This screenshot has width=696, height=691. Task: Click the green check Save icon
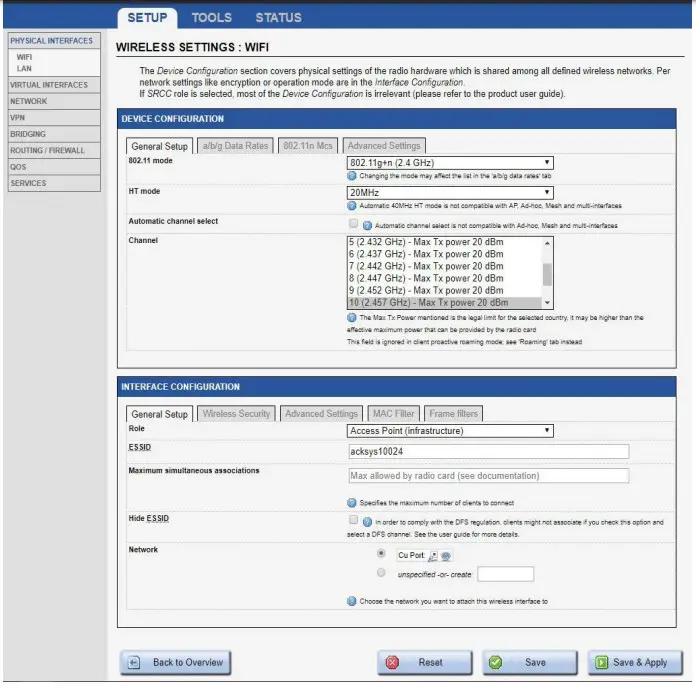[495, 663]
